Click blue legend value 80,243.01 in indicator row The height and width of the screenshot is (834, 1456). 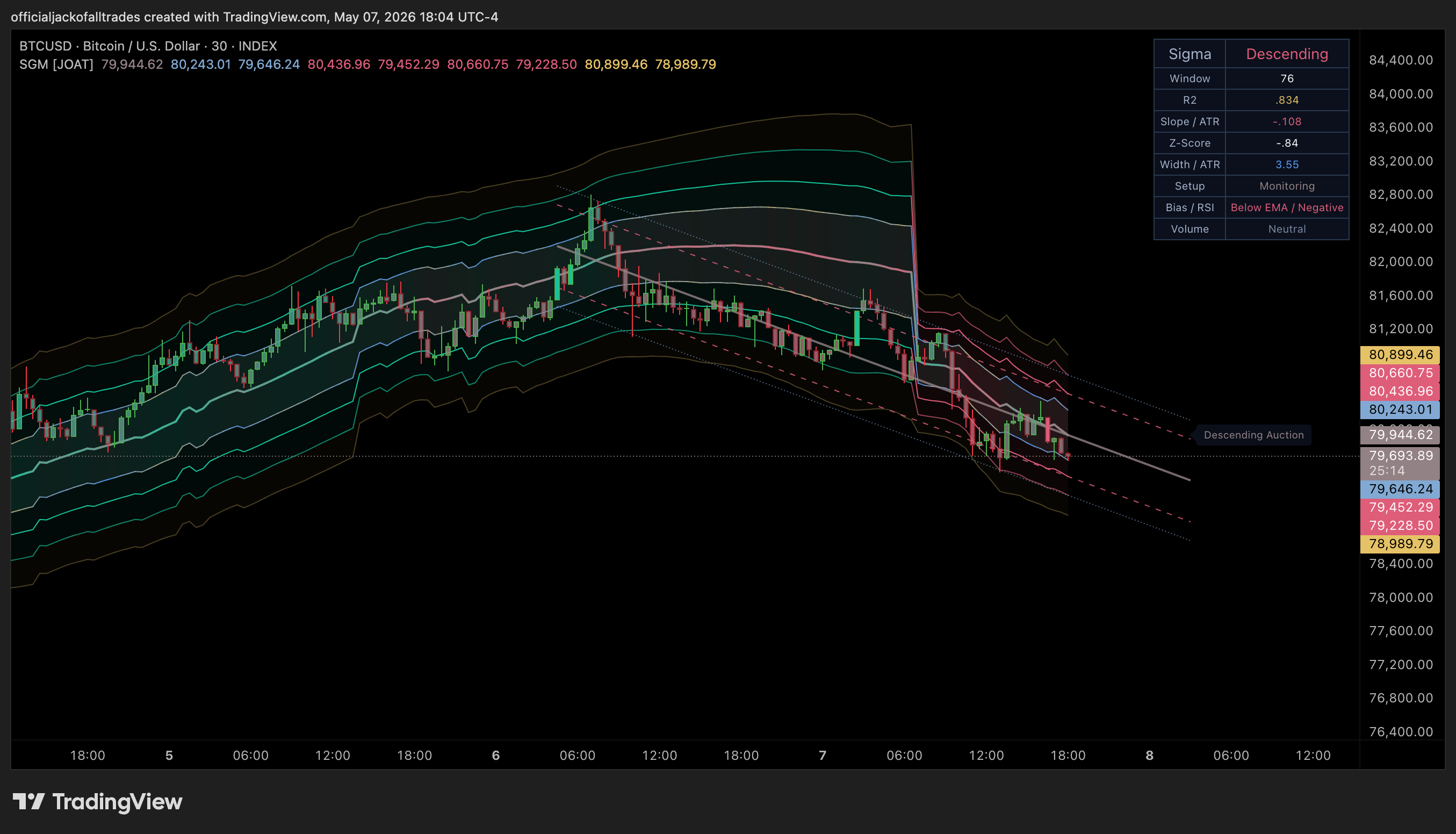(200, 64)
